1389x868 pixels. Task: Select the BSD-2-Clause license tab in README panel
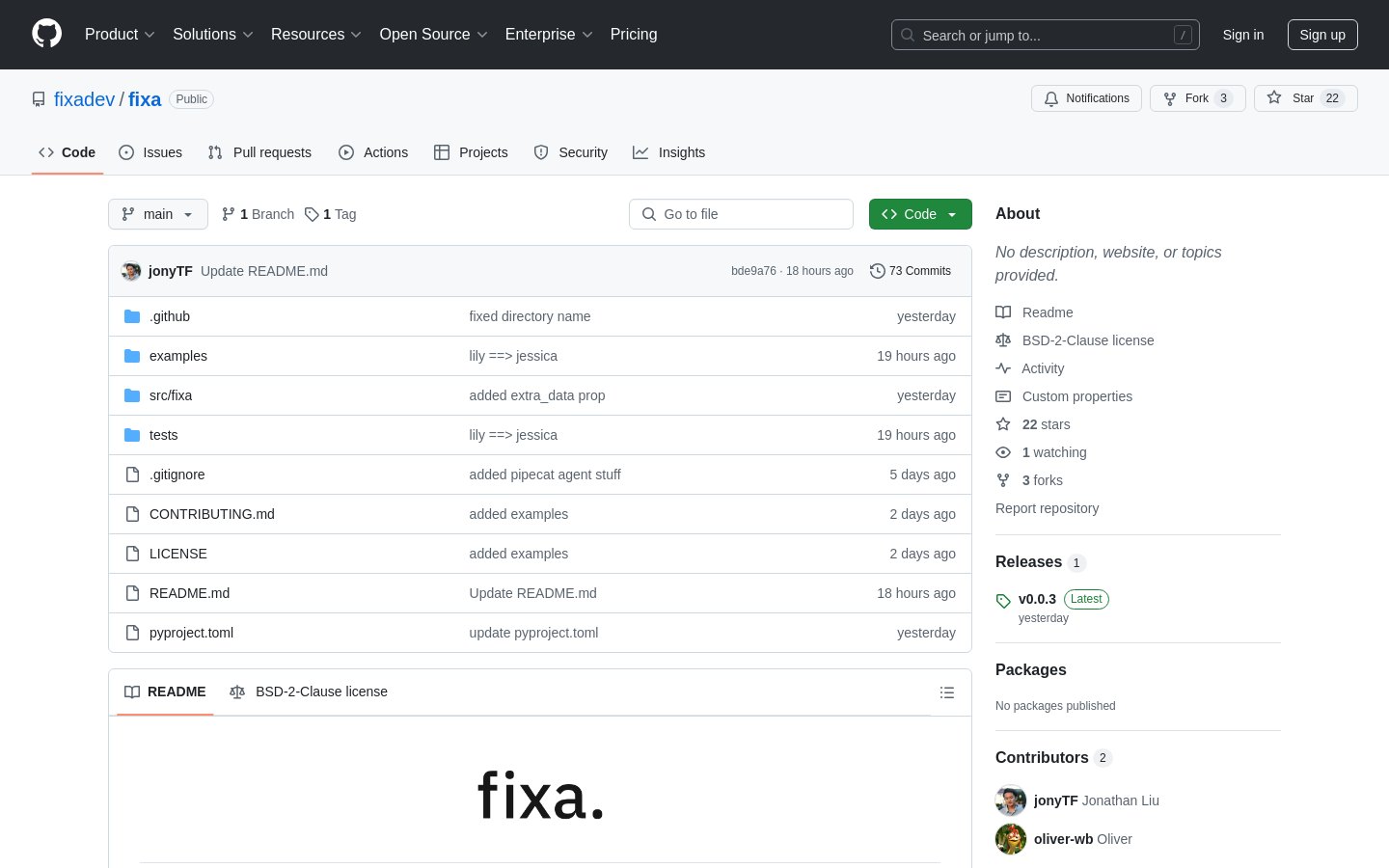(x=309, y=692)
